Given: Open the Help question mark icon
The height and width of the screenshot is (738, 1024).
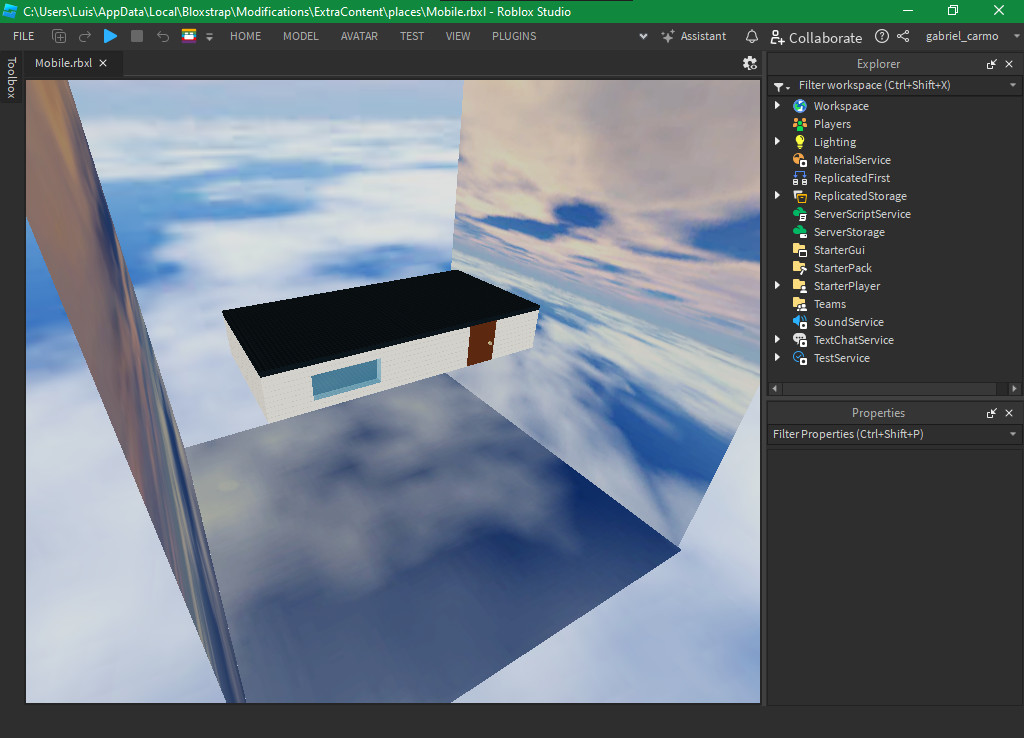Looking at the screenshot, I should tap(881, 36).
